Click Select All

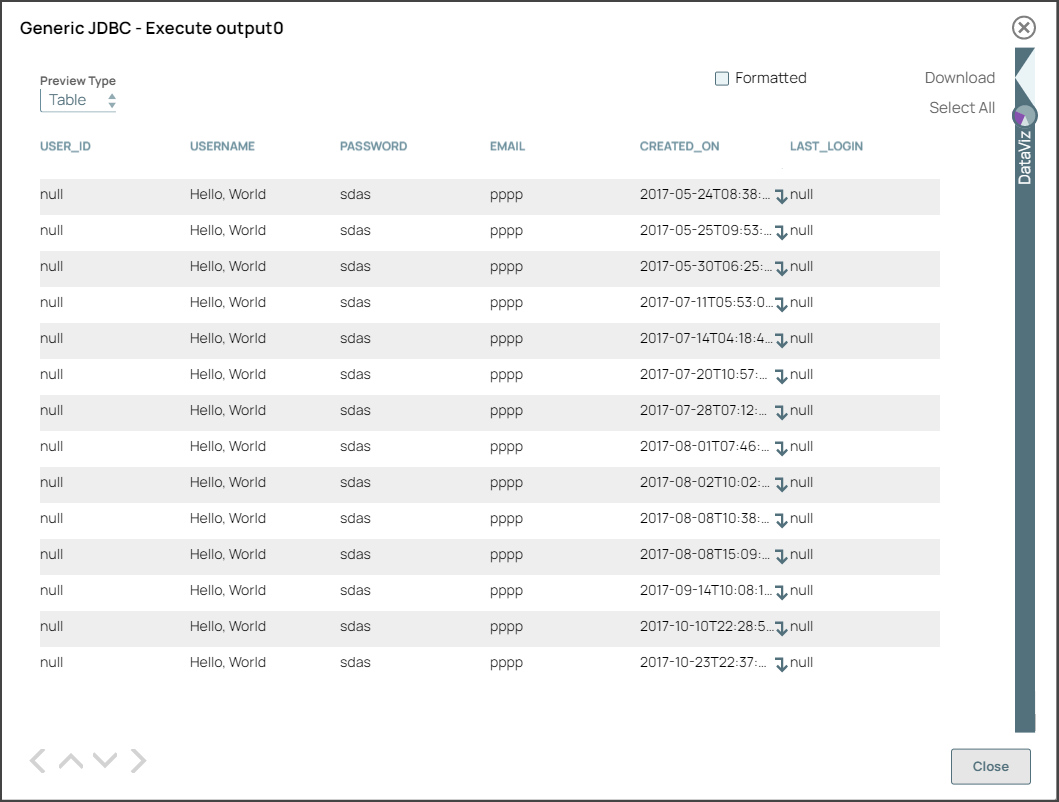[x=961, y=108]
